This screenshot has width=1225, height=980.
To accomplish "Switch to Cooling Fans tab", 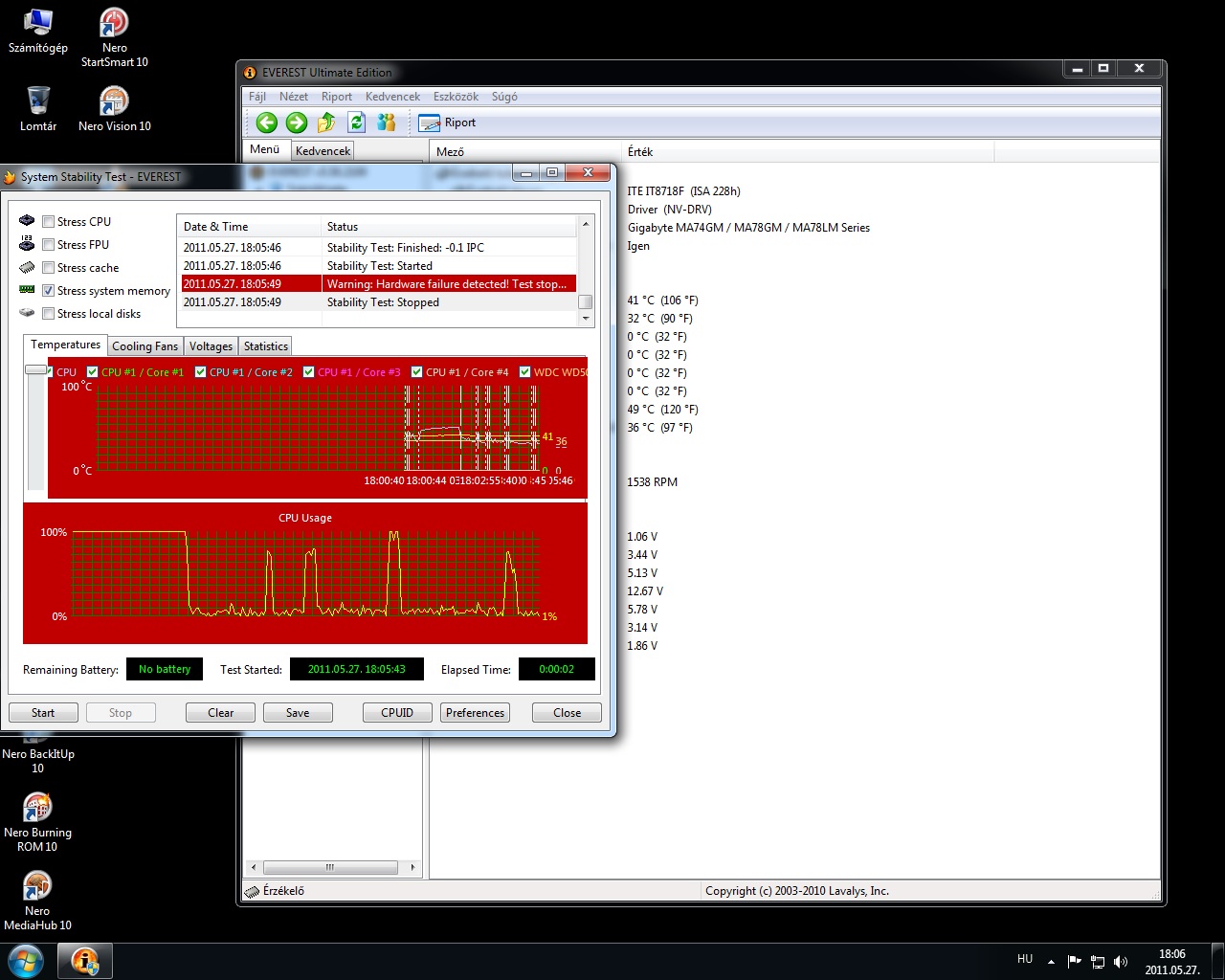I will (x=145, y=346).
